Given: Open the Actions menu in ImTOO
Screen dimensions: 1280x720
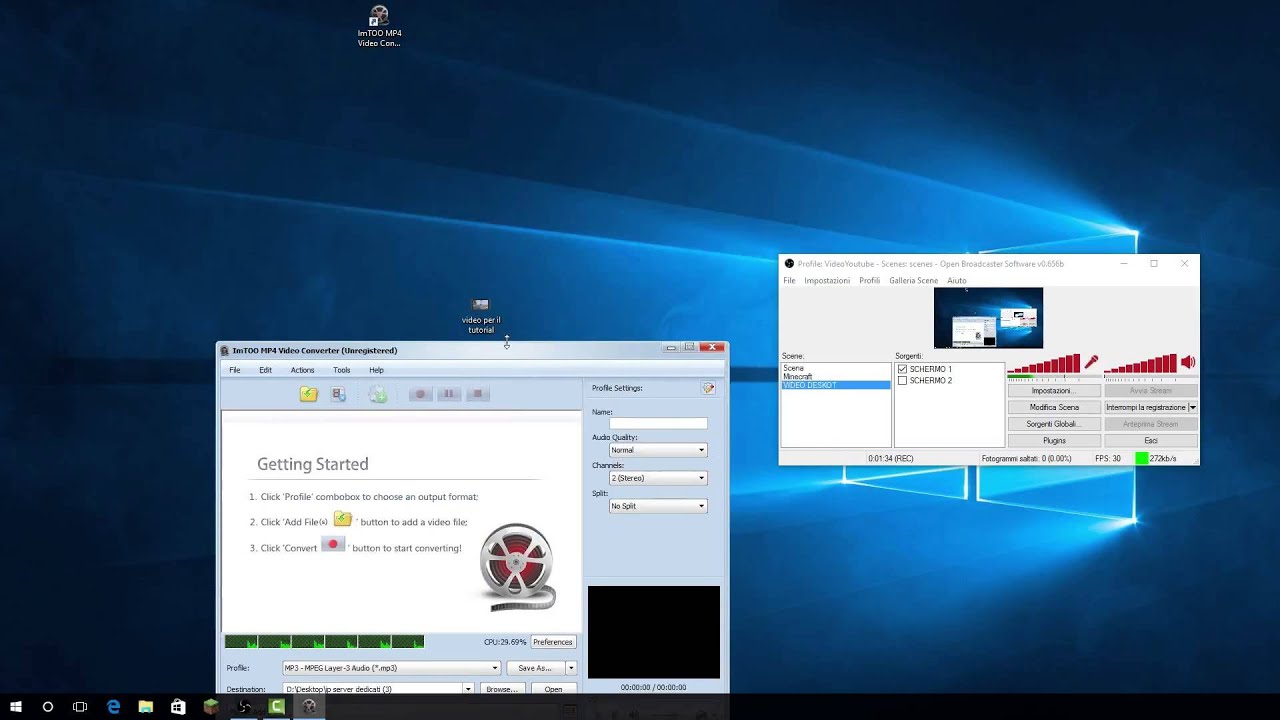Looking at the screenshot, I should [x=302, y=370].
